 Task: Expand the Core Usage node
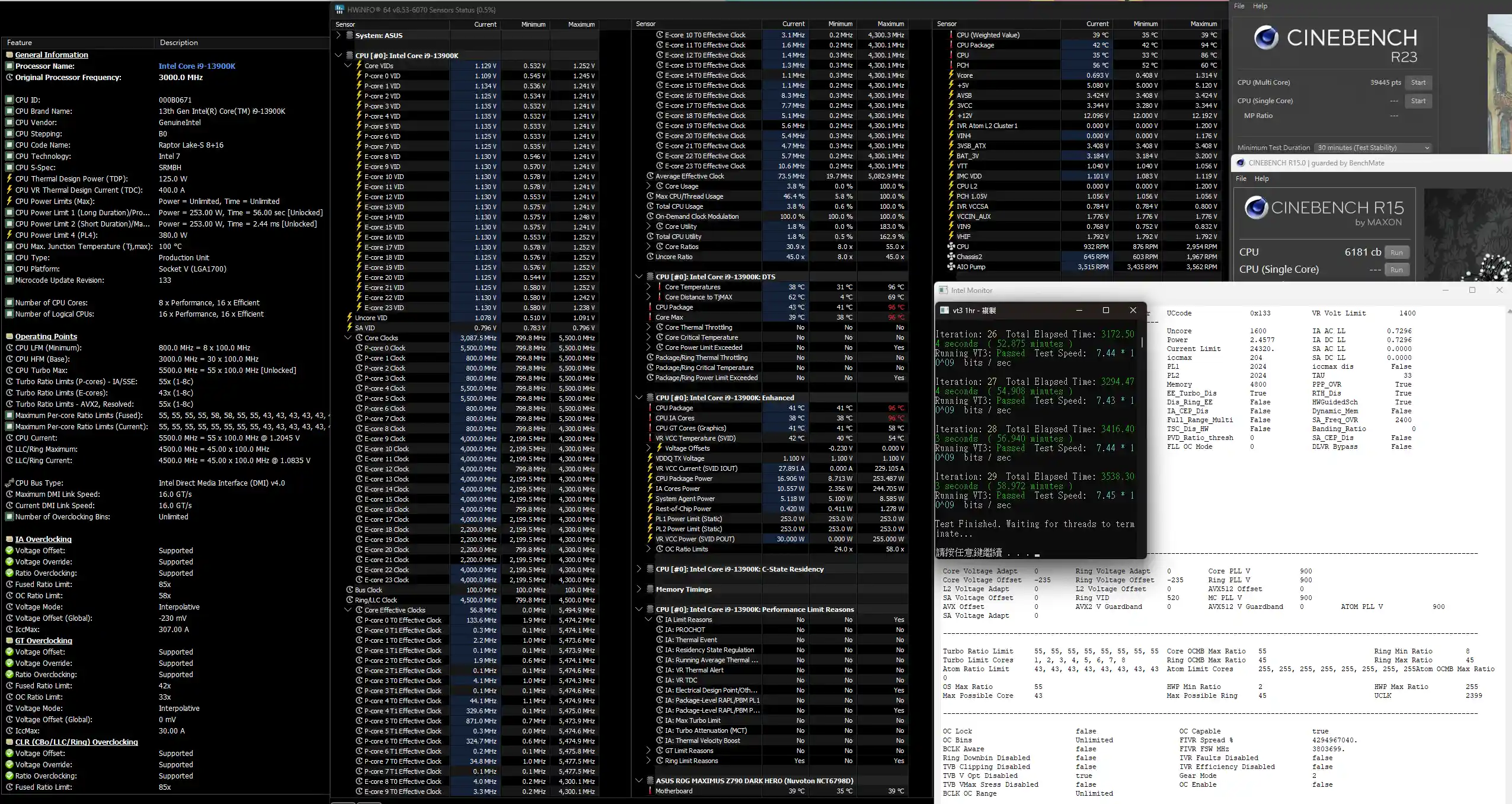coord(648,186)
